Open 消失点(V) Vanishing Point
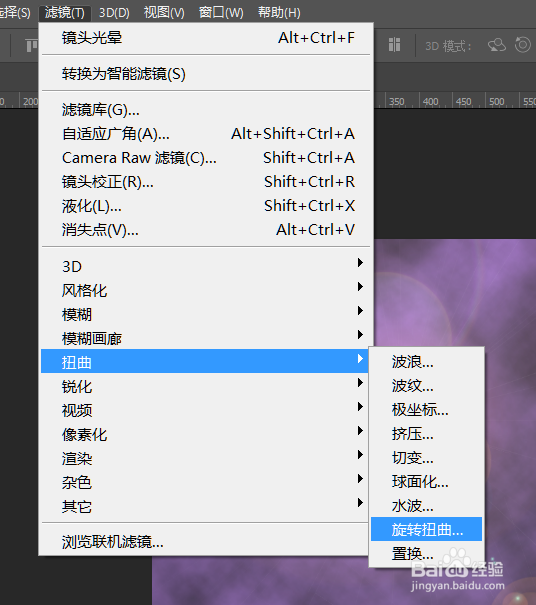 tap(206, 230)
